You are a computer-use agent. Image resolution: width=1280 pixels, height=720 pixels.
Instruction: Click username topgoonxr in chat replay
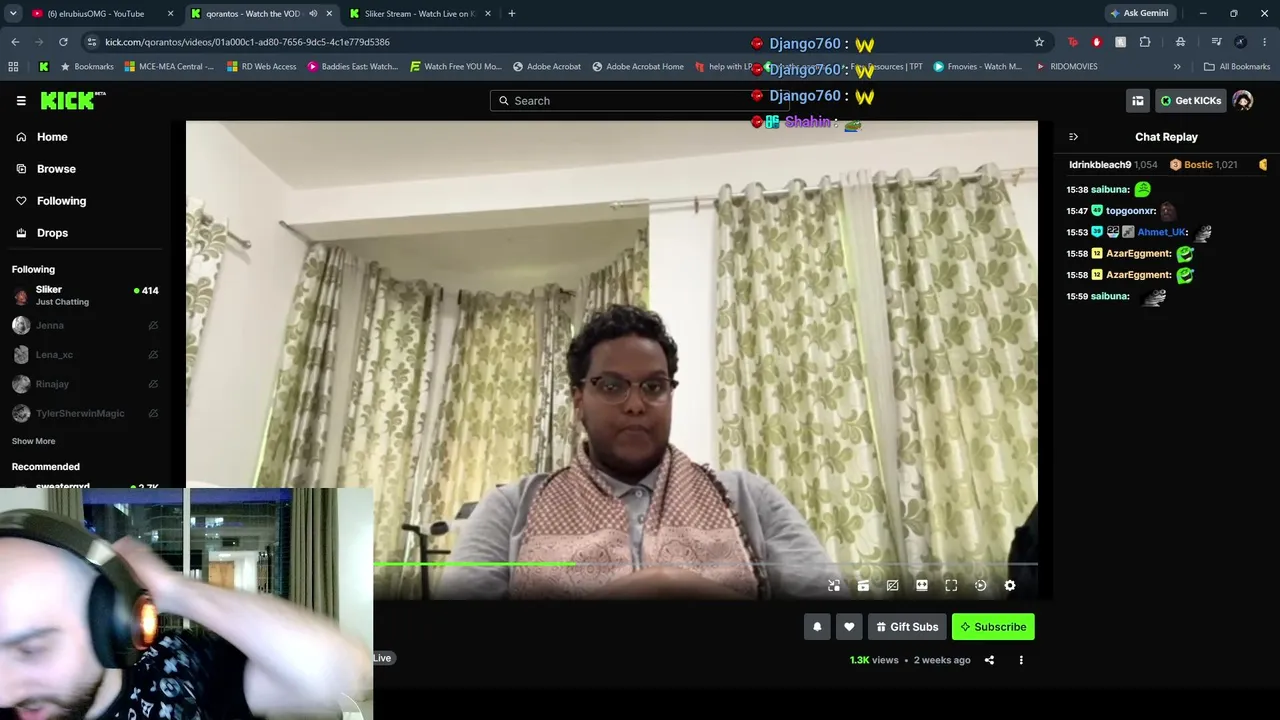1130,211
